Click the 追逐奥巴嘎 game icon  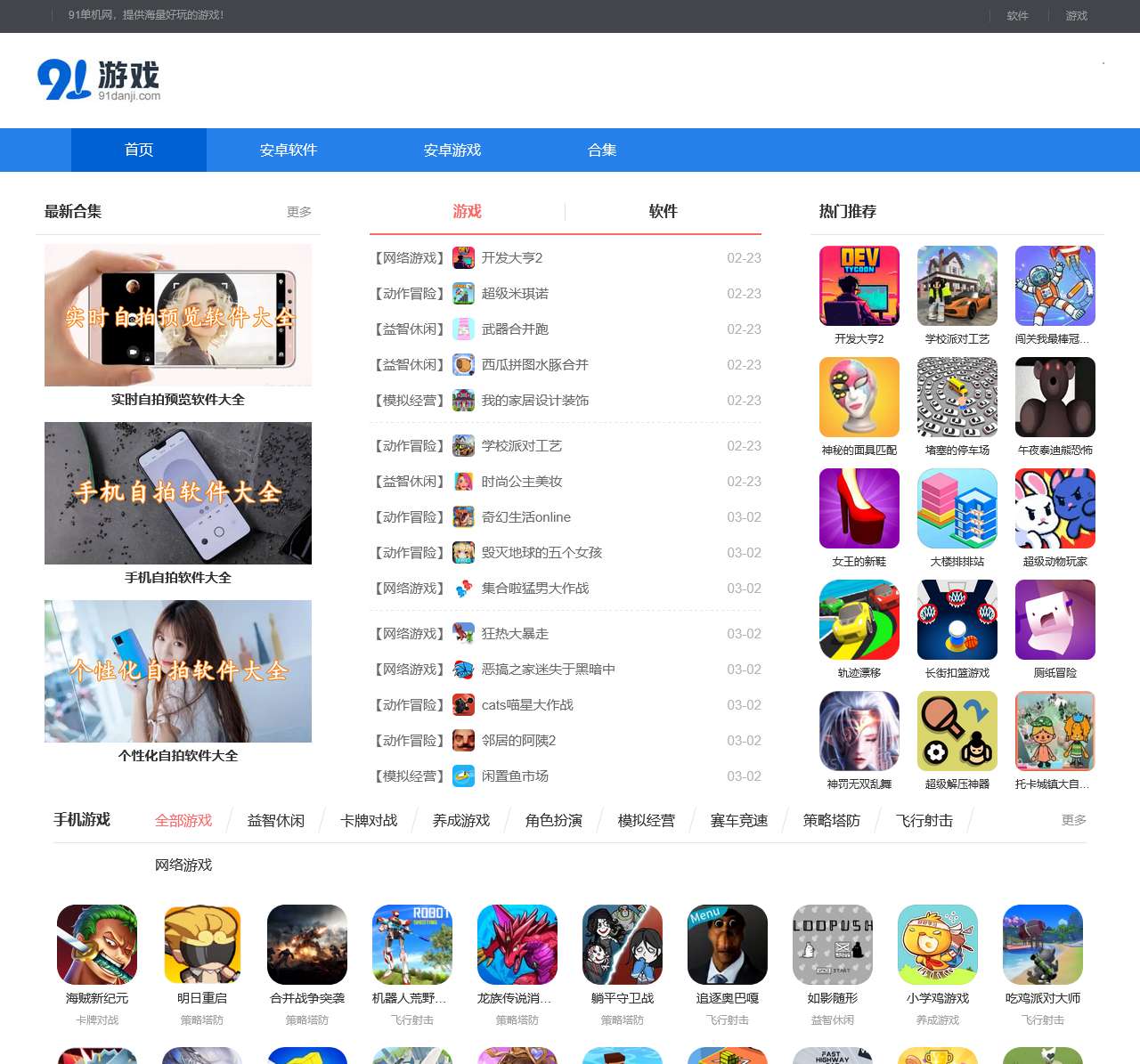[728, 945]
